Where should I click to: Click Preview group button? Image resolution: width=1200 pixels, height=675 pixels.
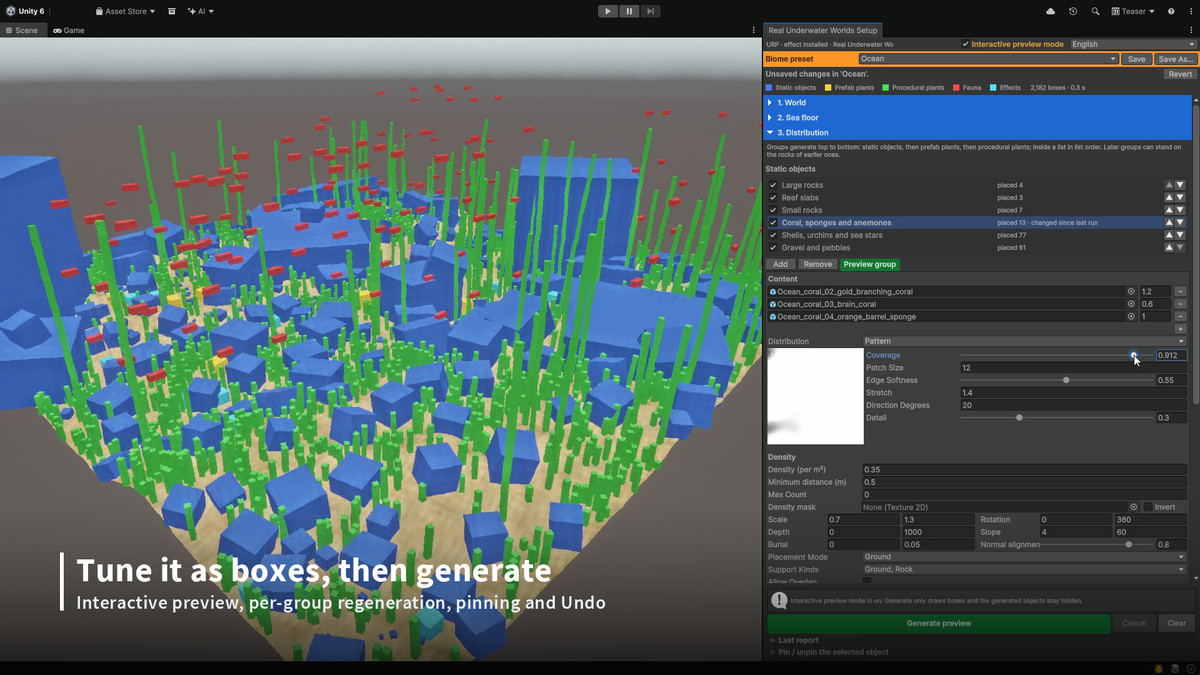tap(869, 264)
